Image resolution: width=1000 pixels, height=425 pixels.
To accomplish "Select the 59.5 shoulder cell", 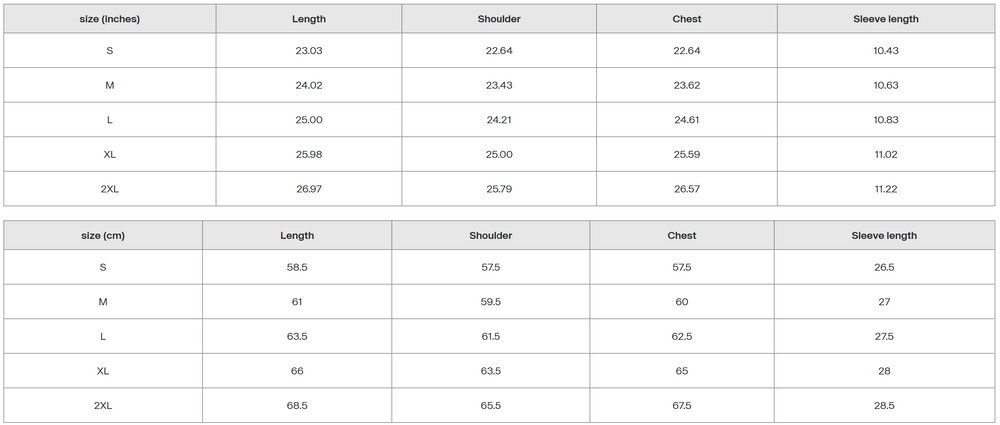I will pos(490,302).
